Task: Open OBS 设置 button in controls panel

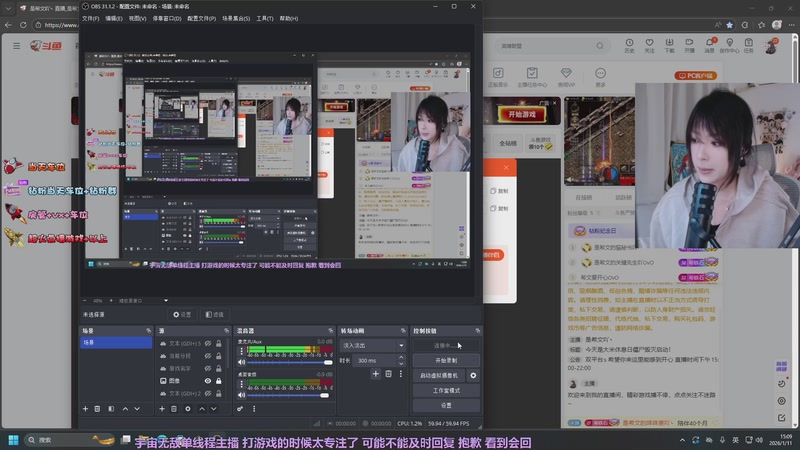Action: pos(446,405)
